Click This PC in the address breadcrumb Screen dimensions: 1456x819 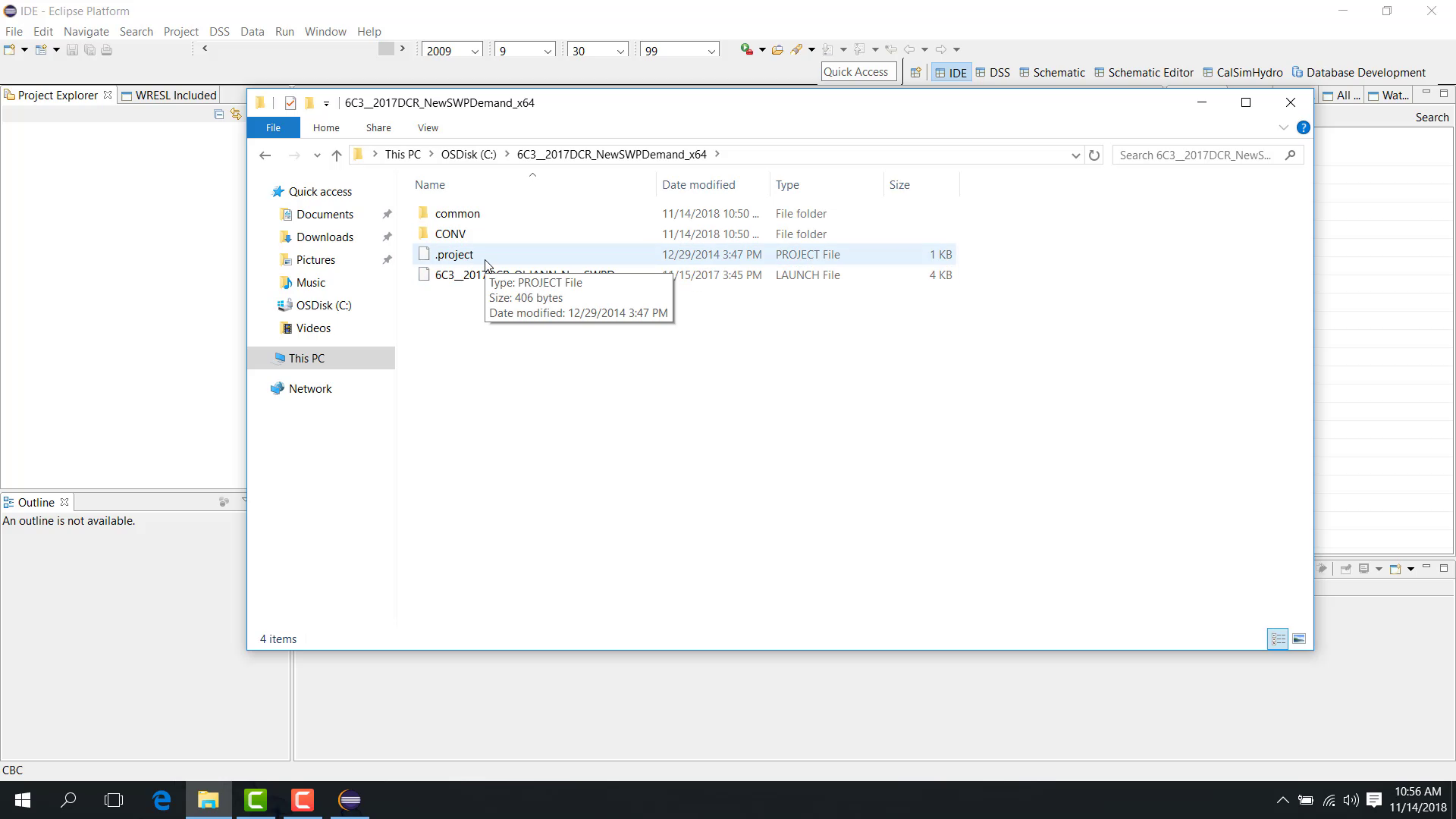[x=403, y=155]
